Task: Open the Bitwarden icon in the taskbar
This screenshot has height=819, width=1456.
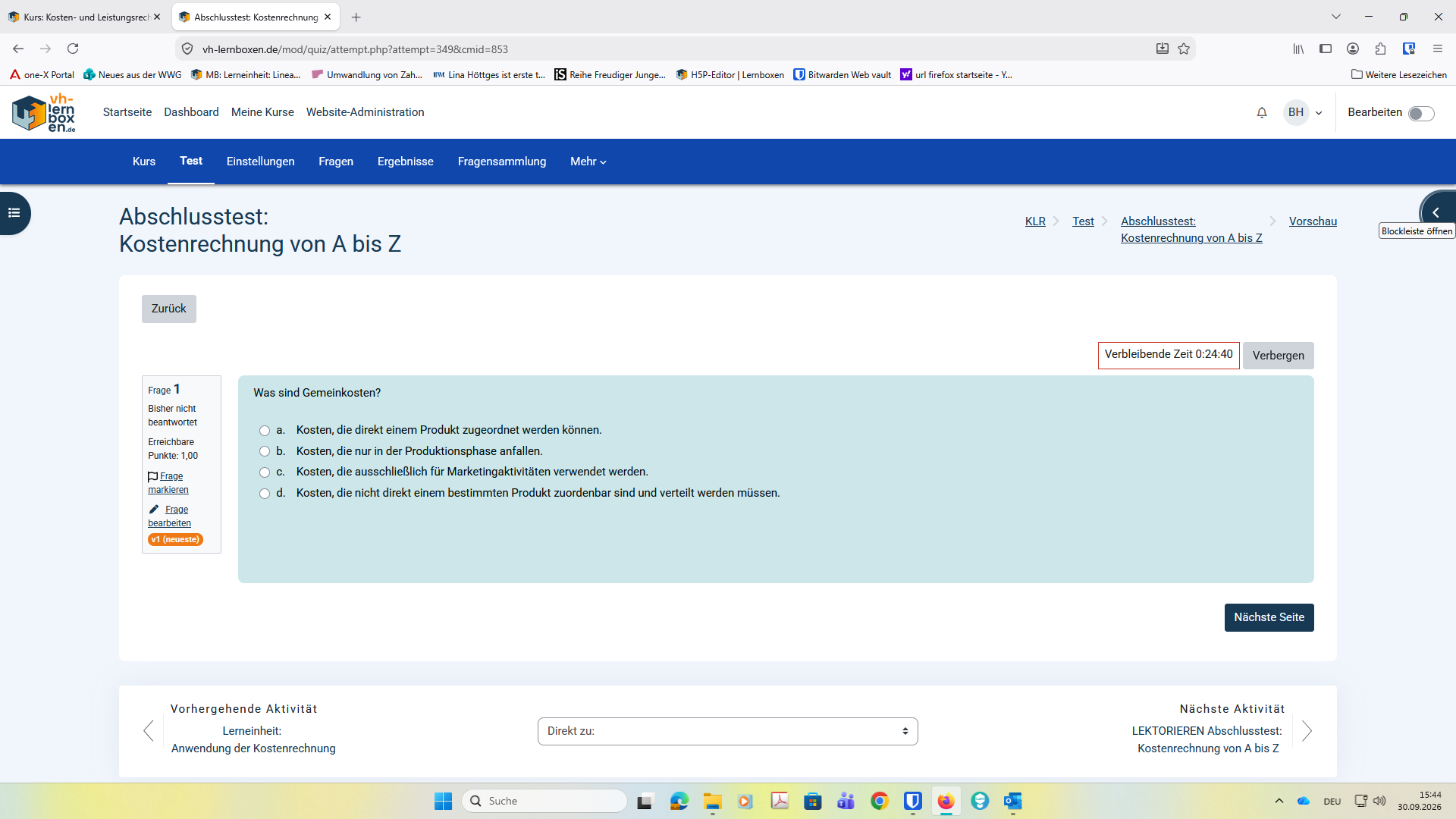Action: (x=912, y=801)
